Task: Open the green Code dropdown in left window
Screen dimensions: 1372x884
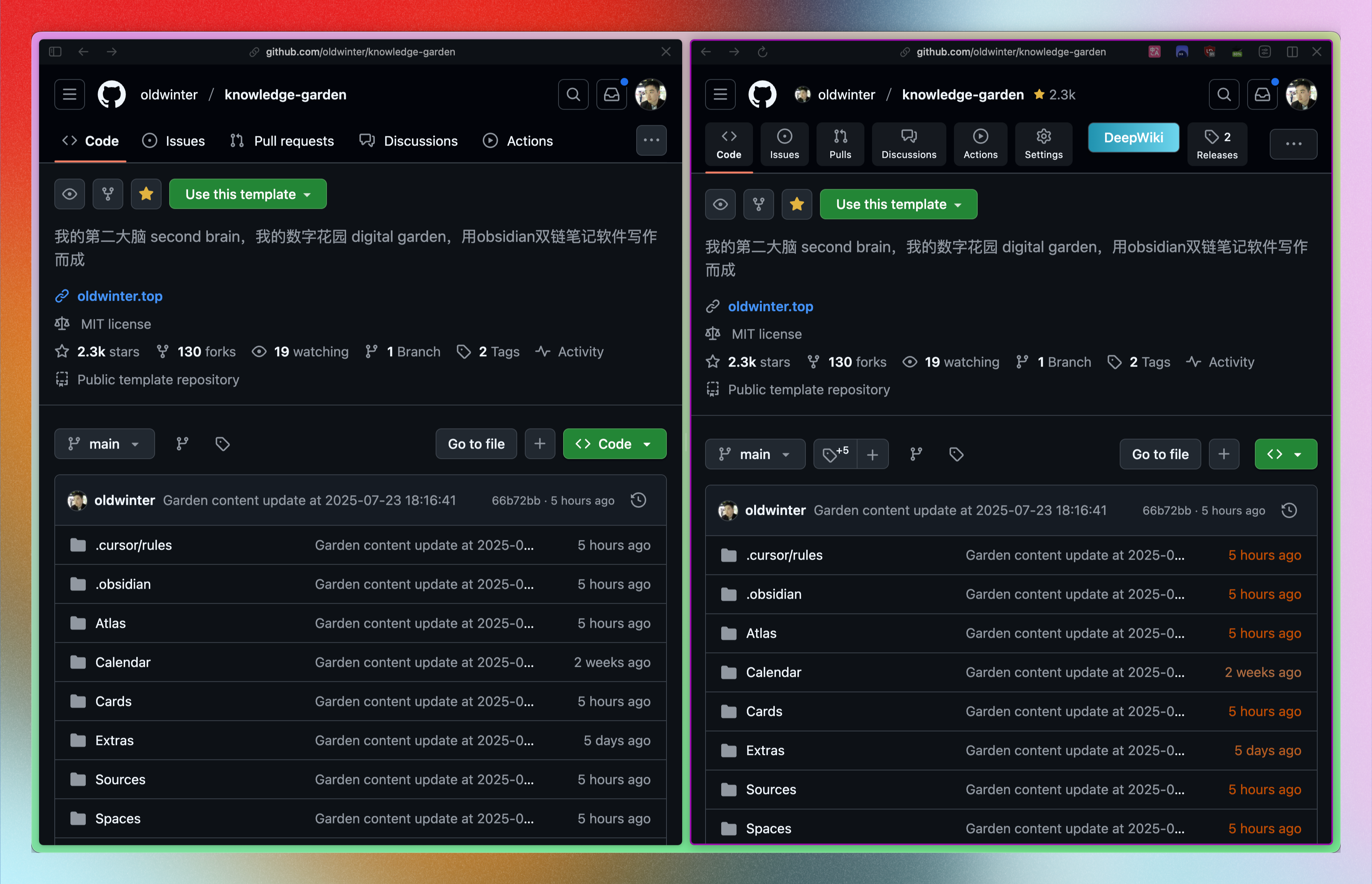Action: [x=614, y=444]
